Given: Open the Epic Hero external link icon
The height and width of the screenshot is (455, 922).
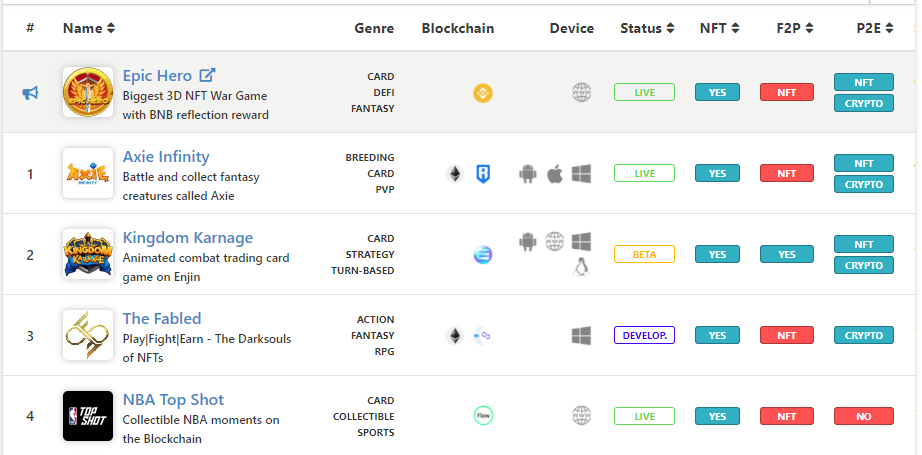Looking at the screenshot, I should 208,75.
